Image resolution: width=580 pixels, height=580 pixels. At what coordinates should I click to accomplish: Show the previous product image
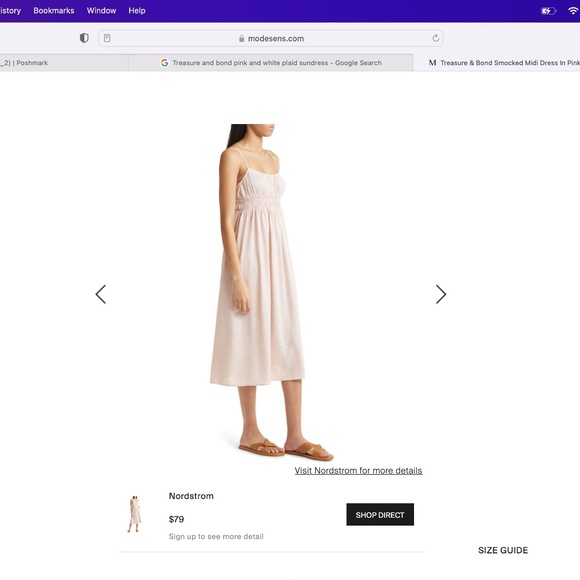(101, 294)
